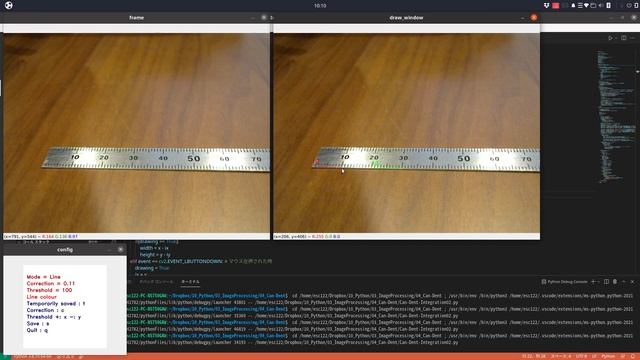This screenshot has width=640, height=360.
Task: Click the spaces indentation setting in the status bar
Action: [562, 356]
